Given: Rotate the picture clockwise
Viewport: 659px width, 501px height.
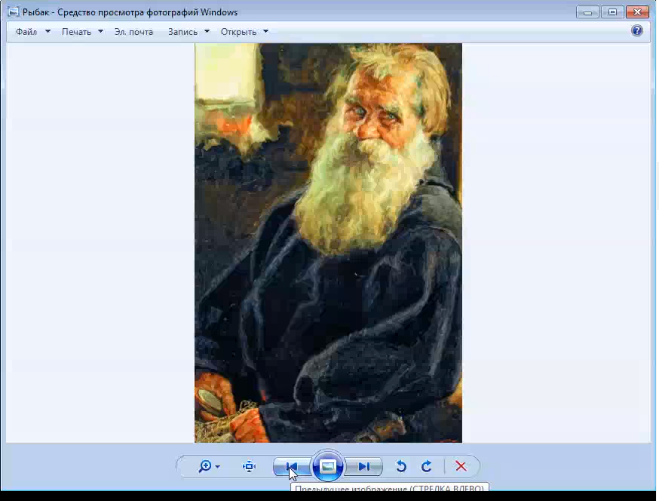Looking at the screenshot, I should [x=426, y=466].
